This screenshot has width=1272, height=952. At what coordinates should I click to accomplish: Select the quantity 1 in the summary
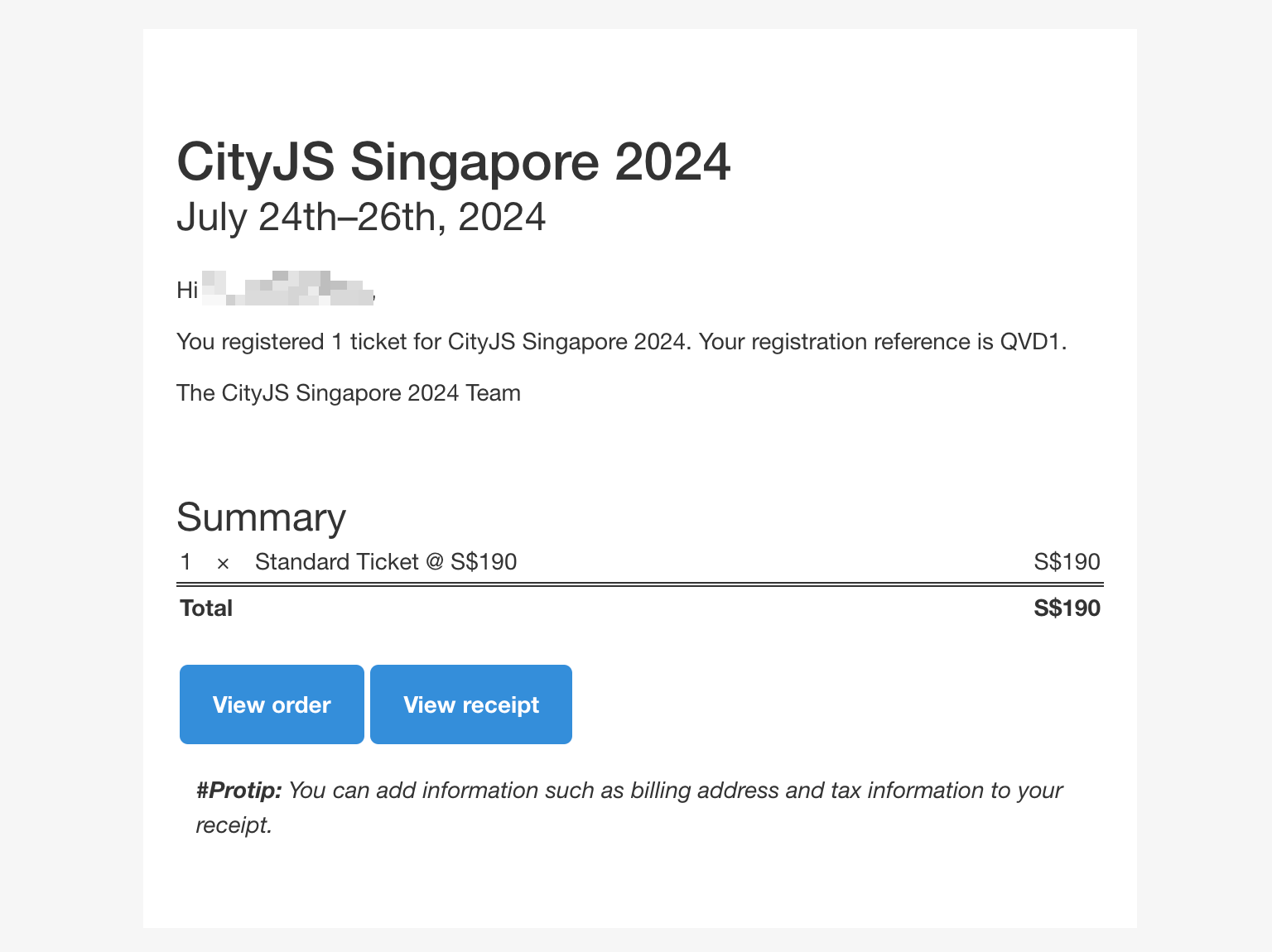tap(185, 561)
